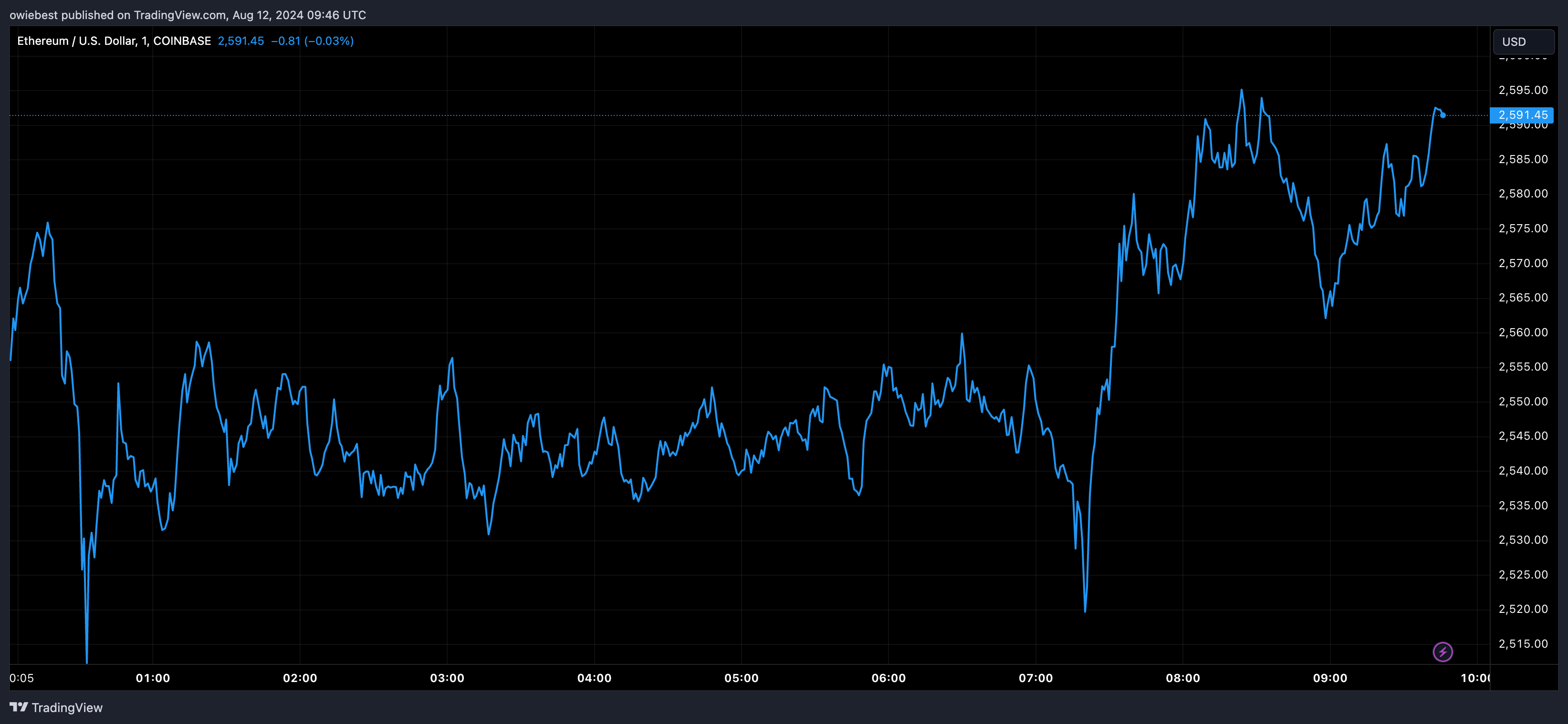Click the 2,540.00 price axis label
The height and width of the screenshot is (724, 1568).
click(x=1523, y=470)
